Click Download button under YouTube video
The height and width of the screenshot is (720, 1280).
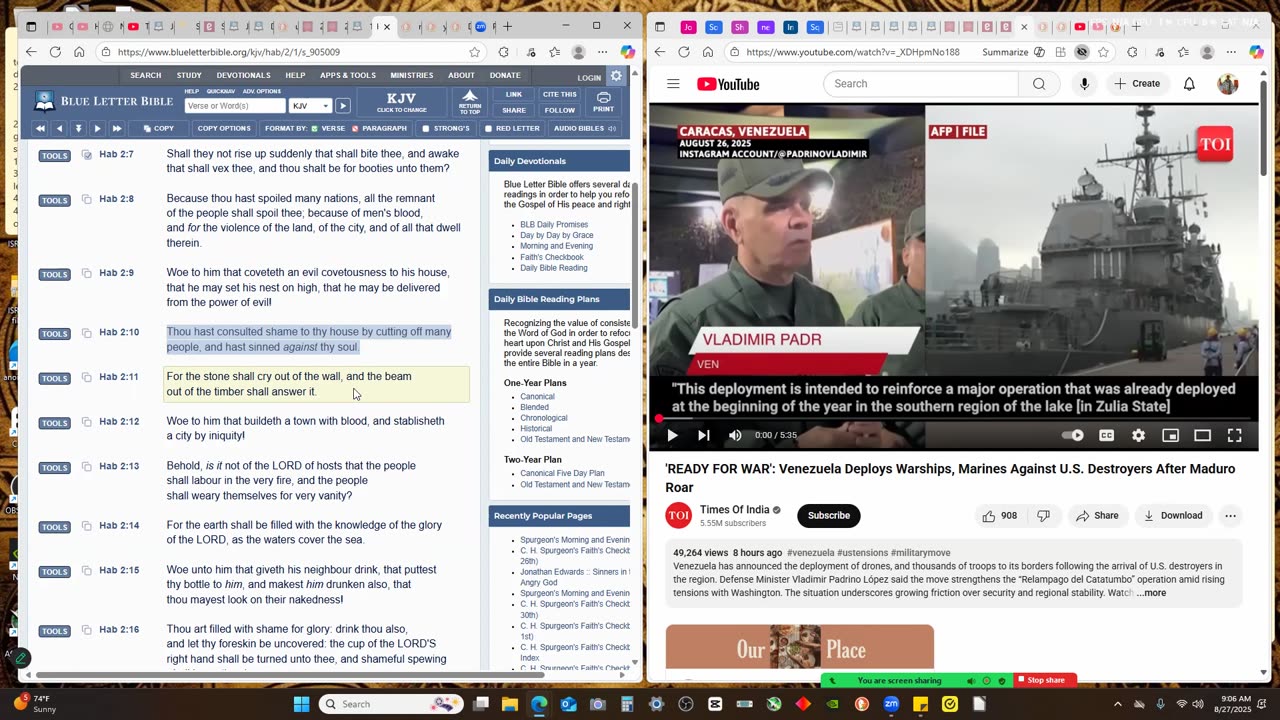point(1173,516)
